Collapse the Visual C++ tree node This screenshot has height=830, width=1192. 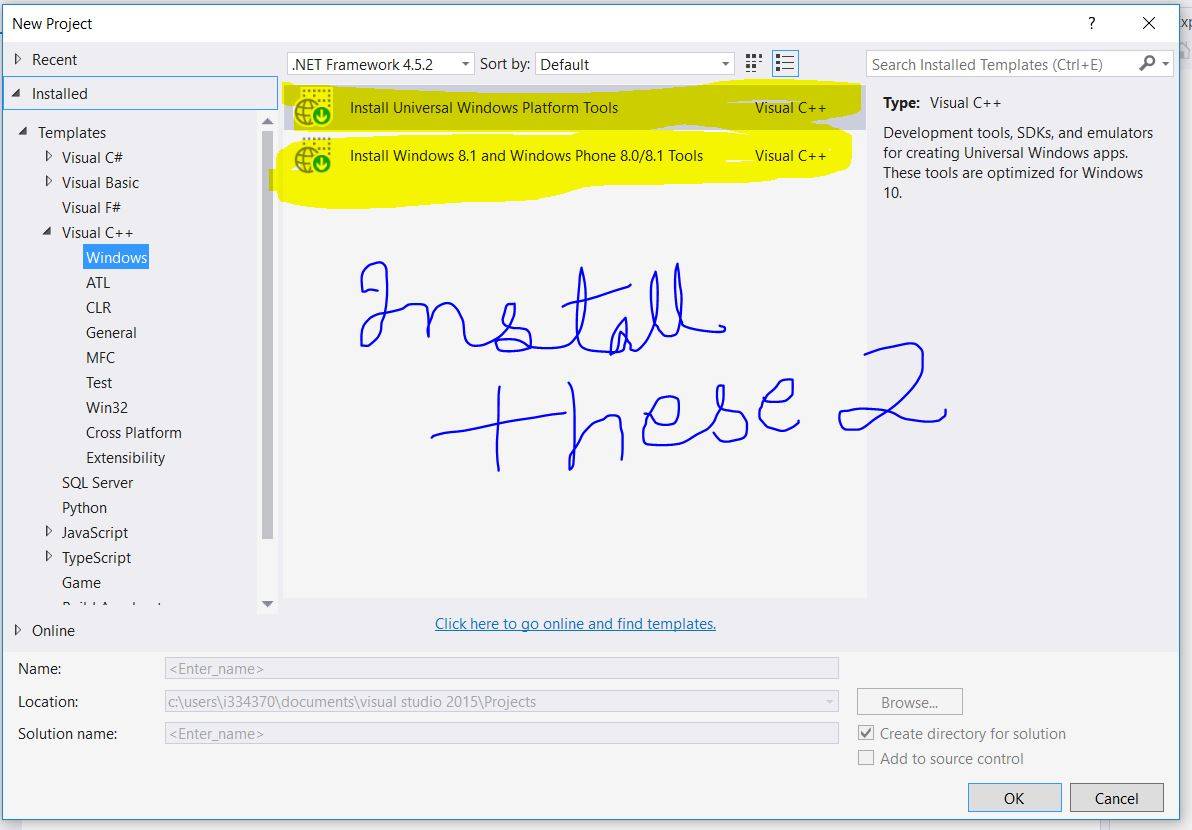tap(48, 232)
